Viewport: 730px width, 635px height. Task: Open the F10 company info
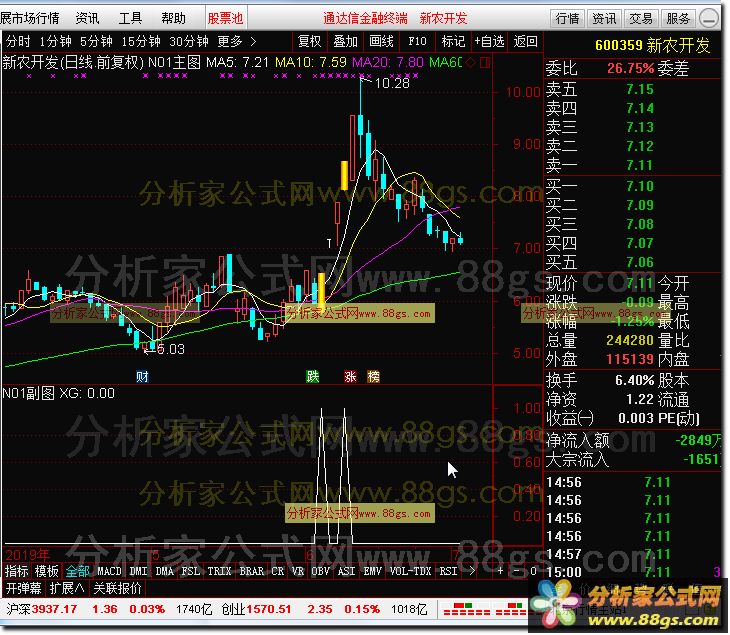tap(417, 42)
